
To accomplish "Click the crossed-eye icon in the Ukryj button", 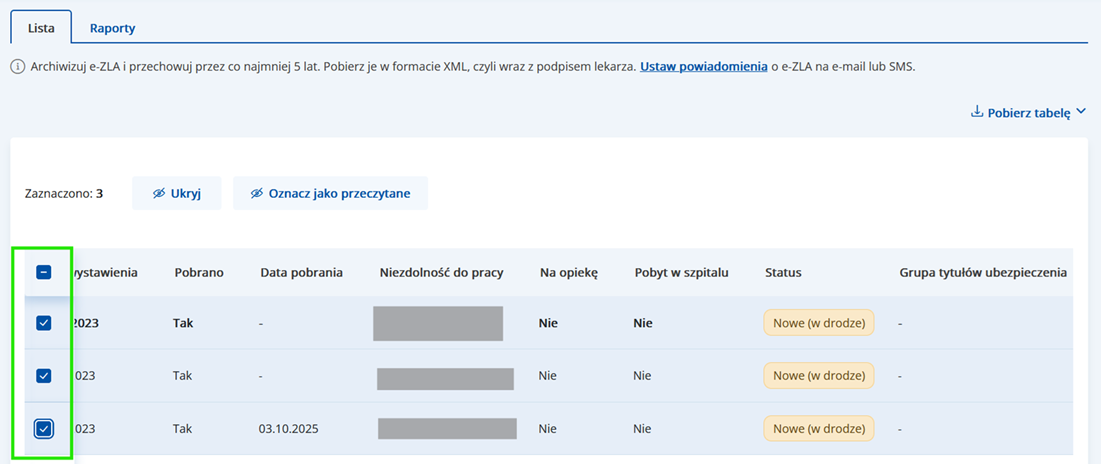I will 159,194.
